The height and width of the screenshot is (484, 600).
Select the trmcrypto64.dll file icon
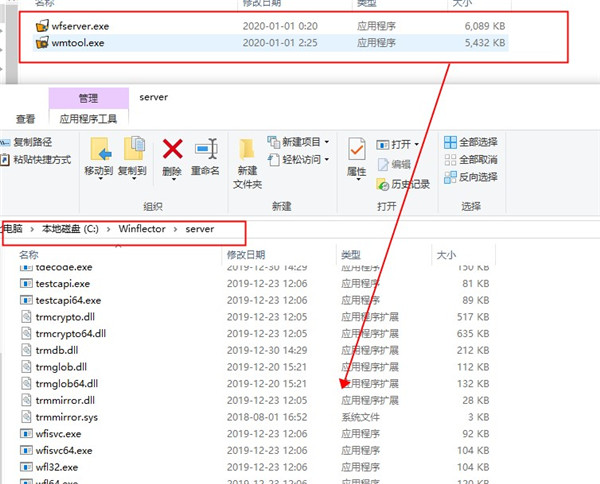click(x=26, y=334)
